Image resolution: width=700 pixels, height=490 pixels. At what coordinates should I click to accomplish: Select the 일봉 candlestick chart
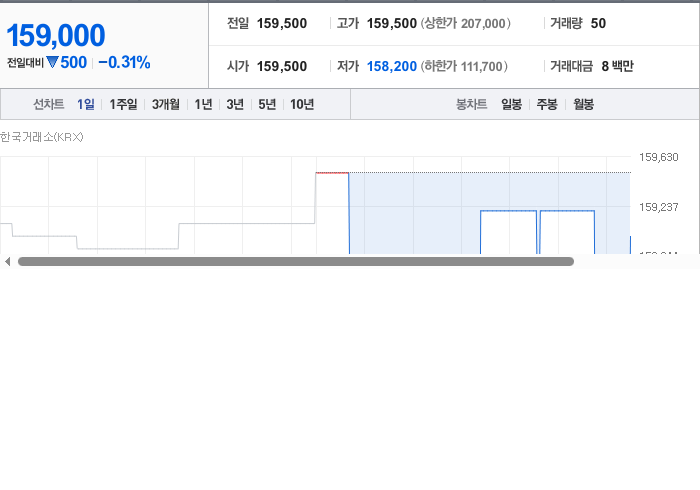[511, 104]
